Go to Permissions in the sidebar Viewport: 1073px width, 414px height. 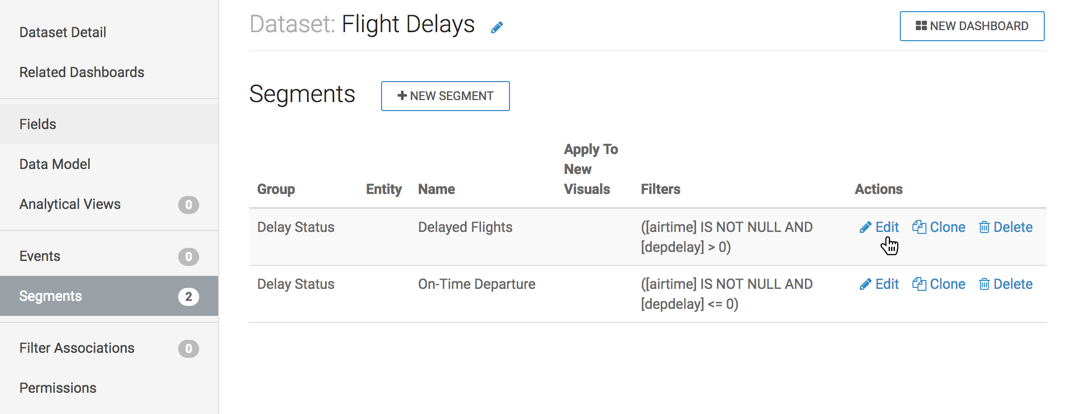58,388
